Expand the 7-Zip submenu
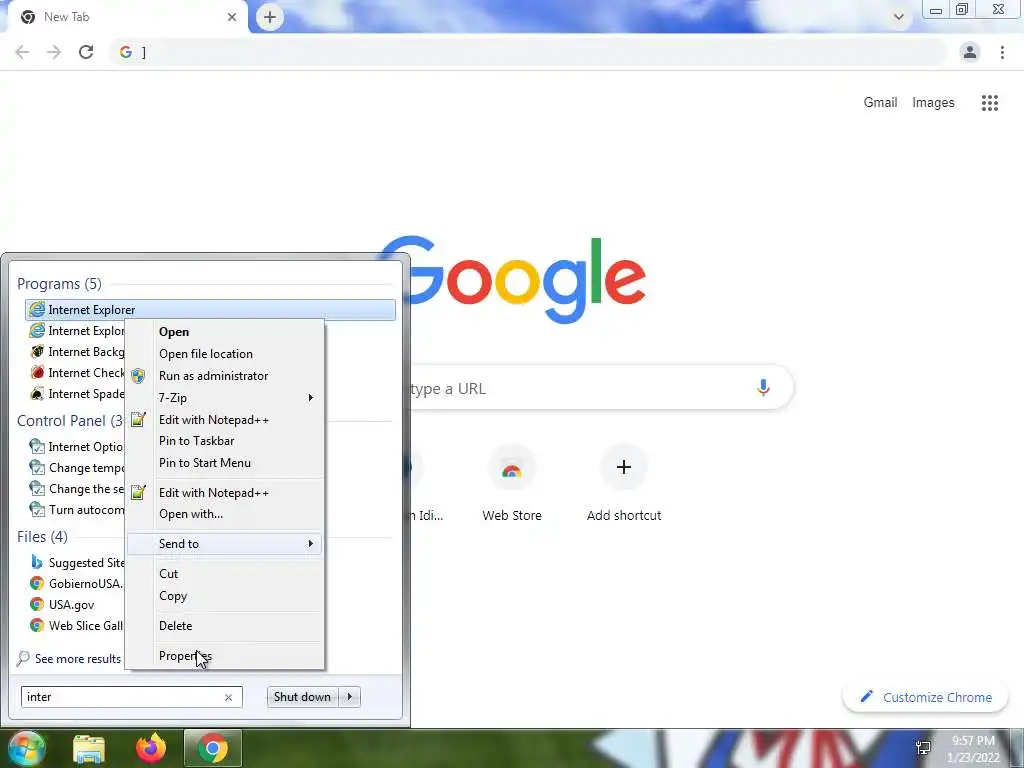The image size is (1024, 768). 225,397
